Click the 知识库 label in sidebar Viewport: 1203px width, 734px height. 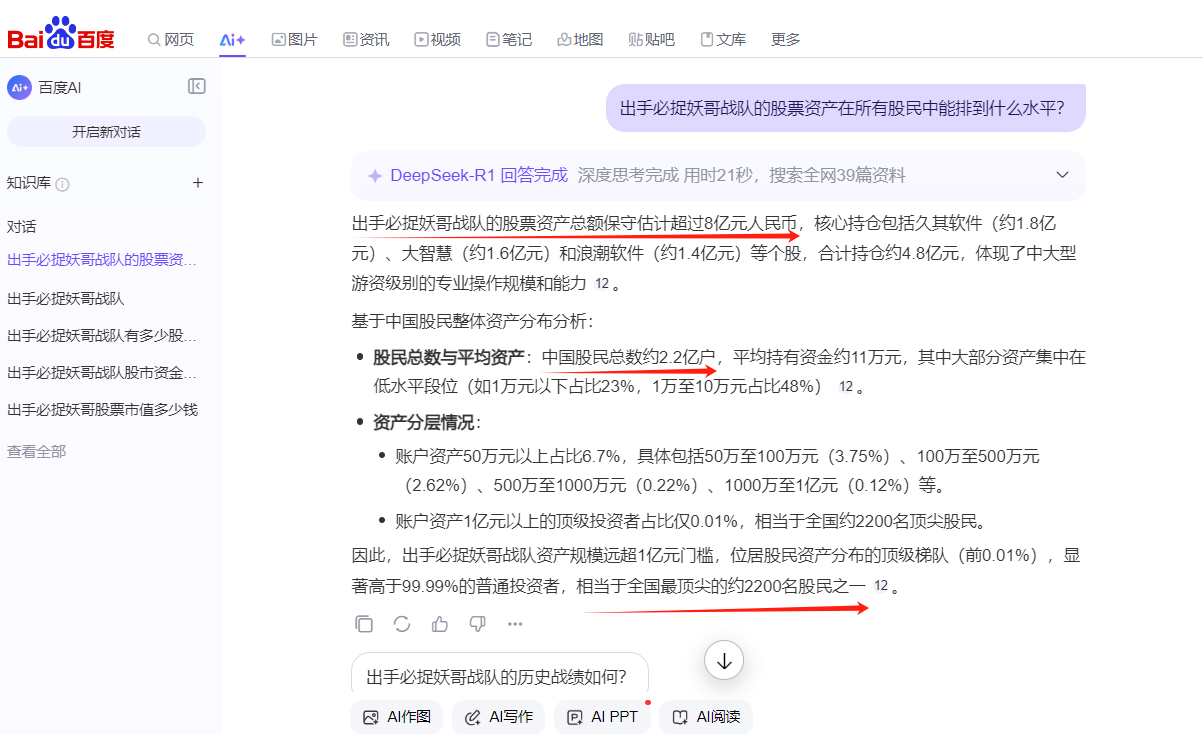(x=29, y=183)
